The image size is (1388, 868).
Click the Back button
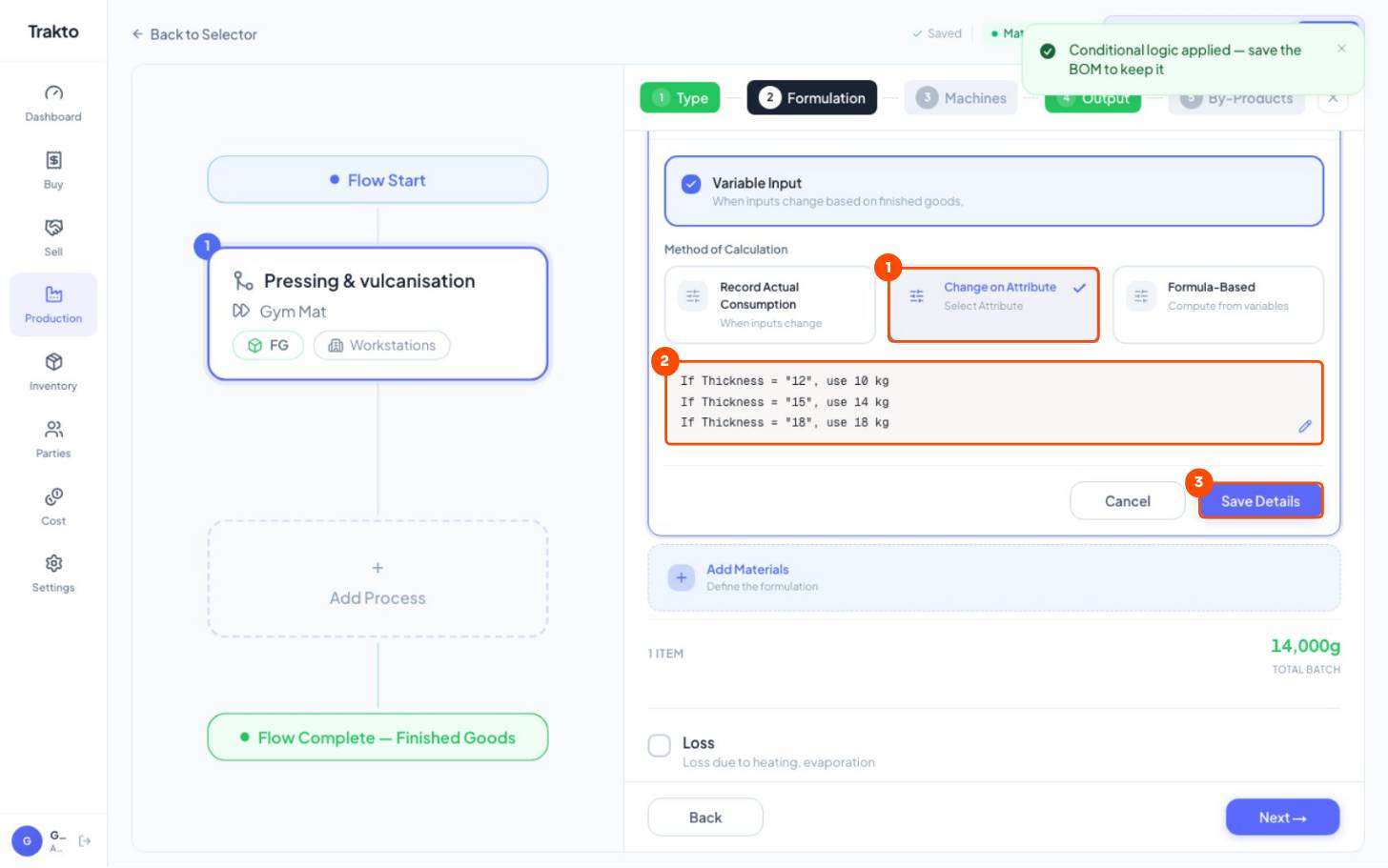(x=705, y=818)
